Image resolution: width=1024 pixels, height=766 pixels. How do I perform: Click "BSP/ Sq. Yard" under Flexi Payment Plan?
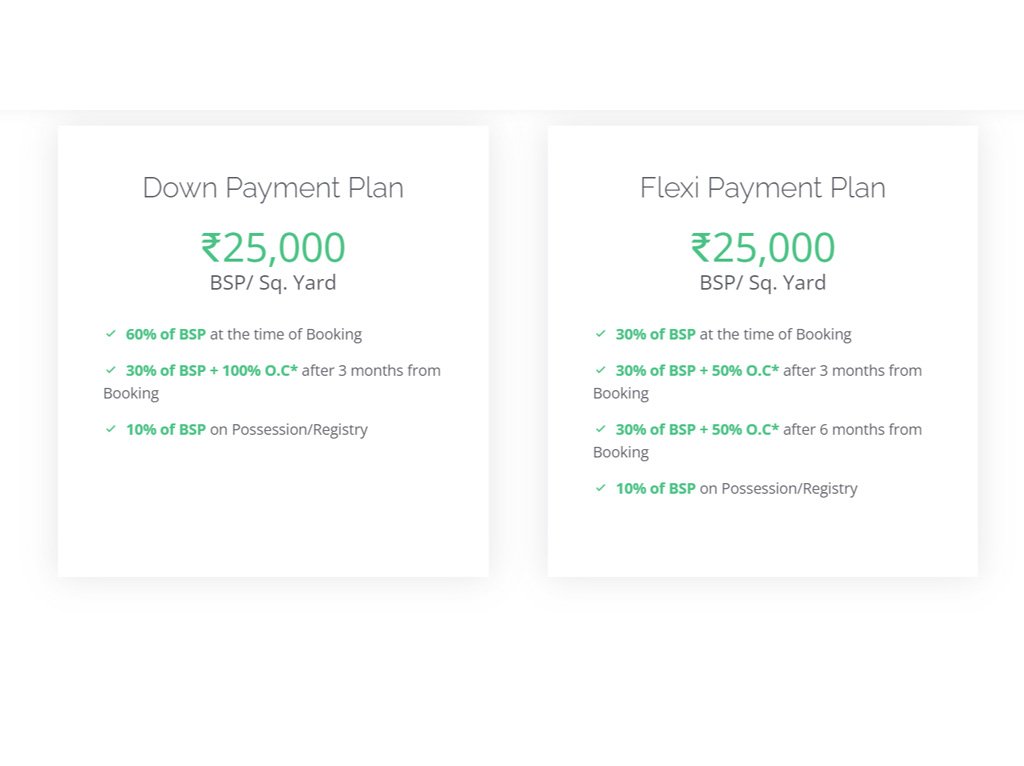point(762,283)
